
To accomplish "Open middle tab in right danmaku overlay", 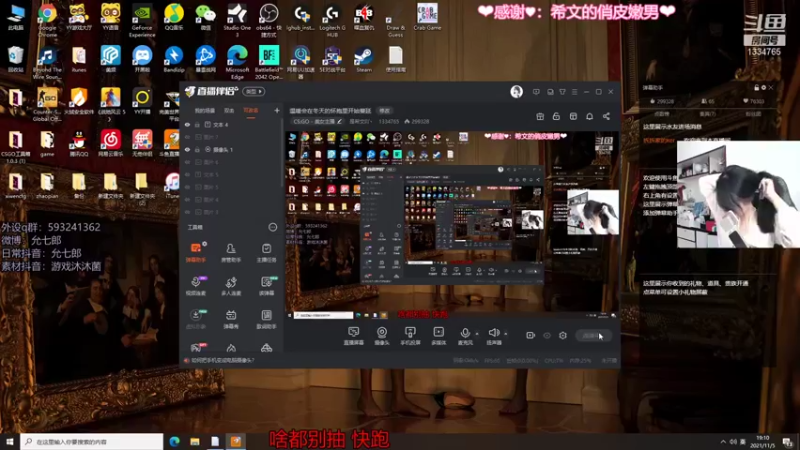I will [x=707, y=114].
